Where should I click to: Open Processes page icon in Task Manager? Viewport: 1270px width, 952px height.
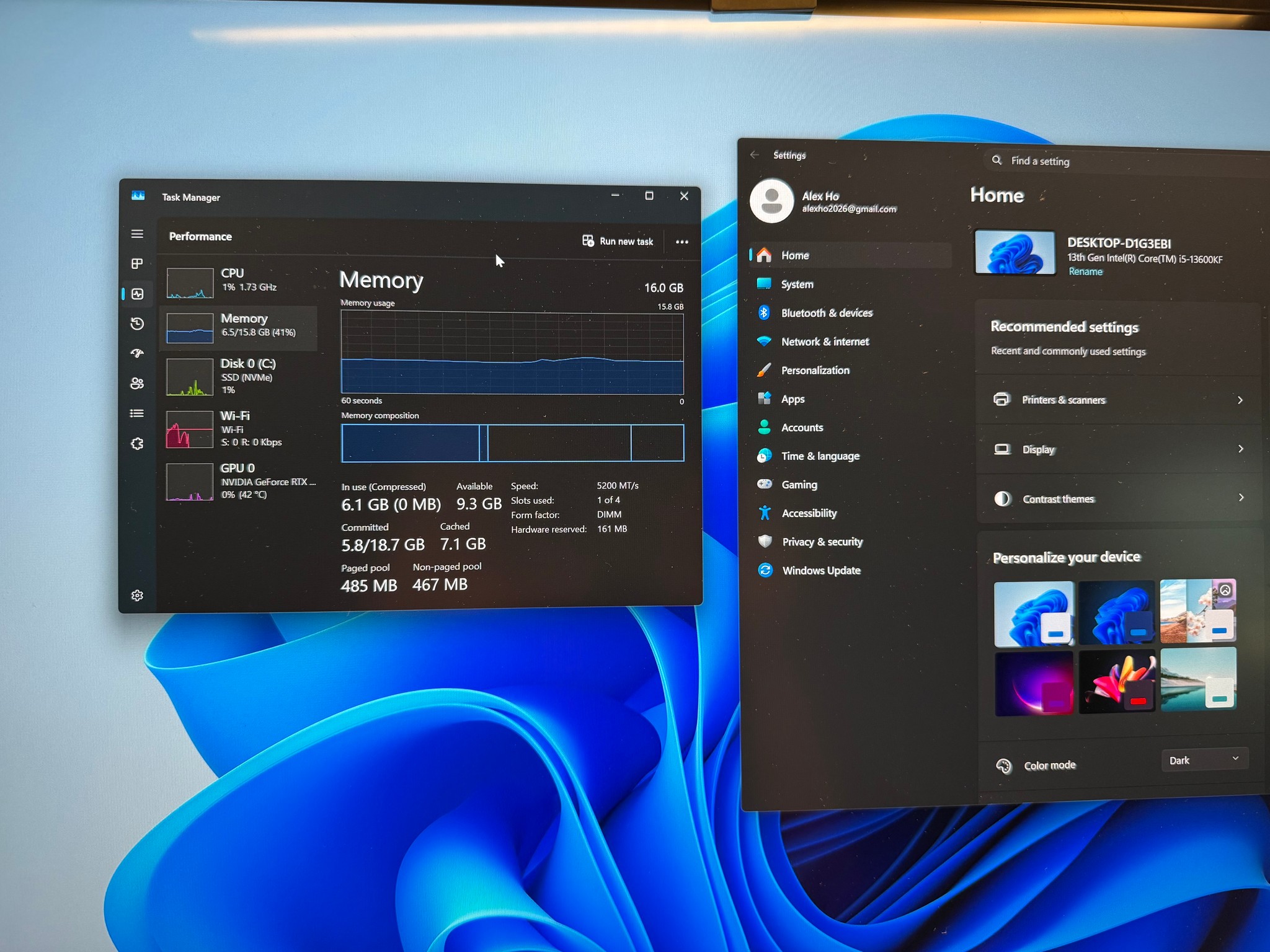click(x=137, y=264)
